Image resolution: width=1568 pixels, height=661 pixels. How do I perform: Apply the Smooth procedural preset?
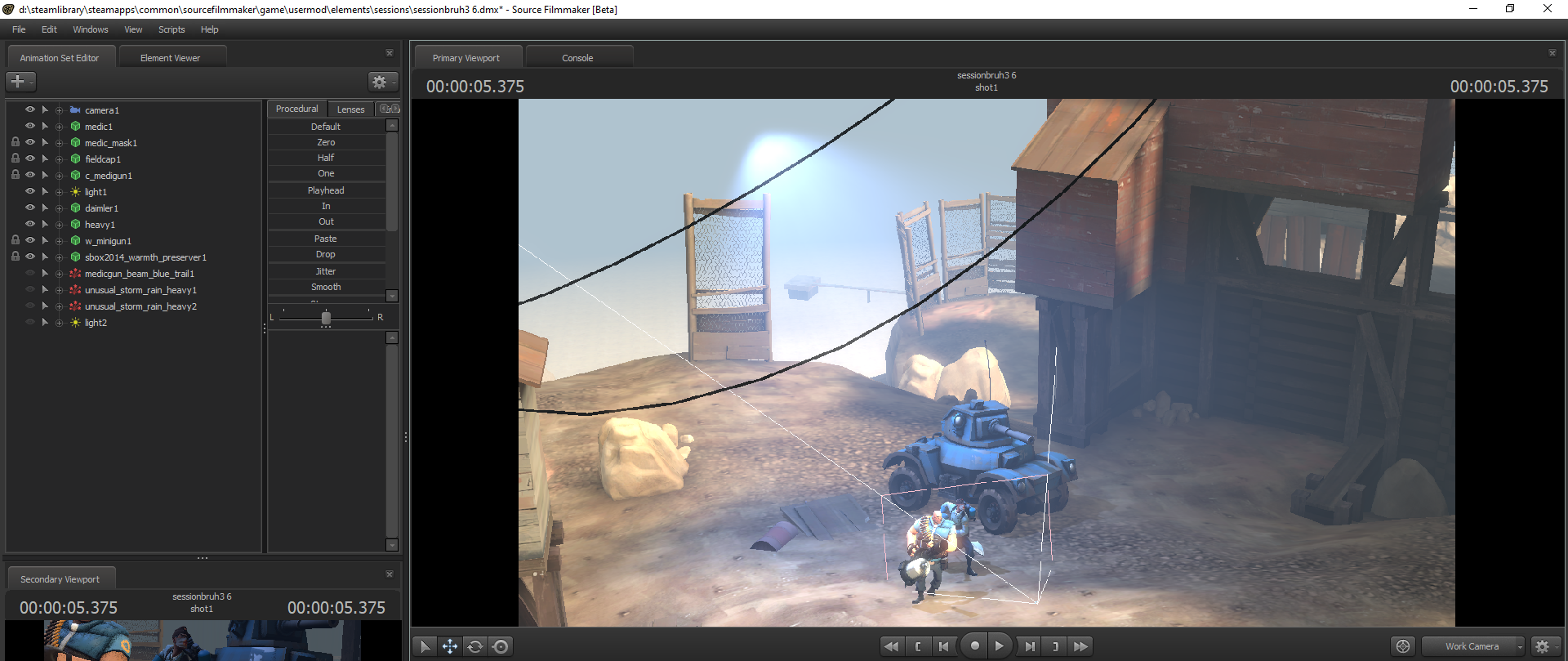pyautogui.click(x=326, y=287)
